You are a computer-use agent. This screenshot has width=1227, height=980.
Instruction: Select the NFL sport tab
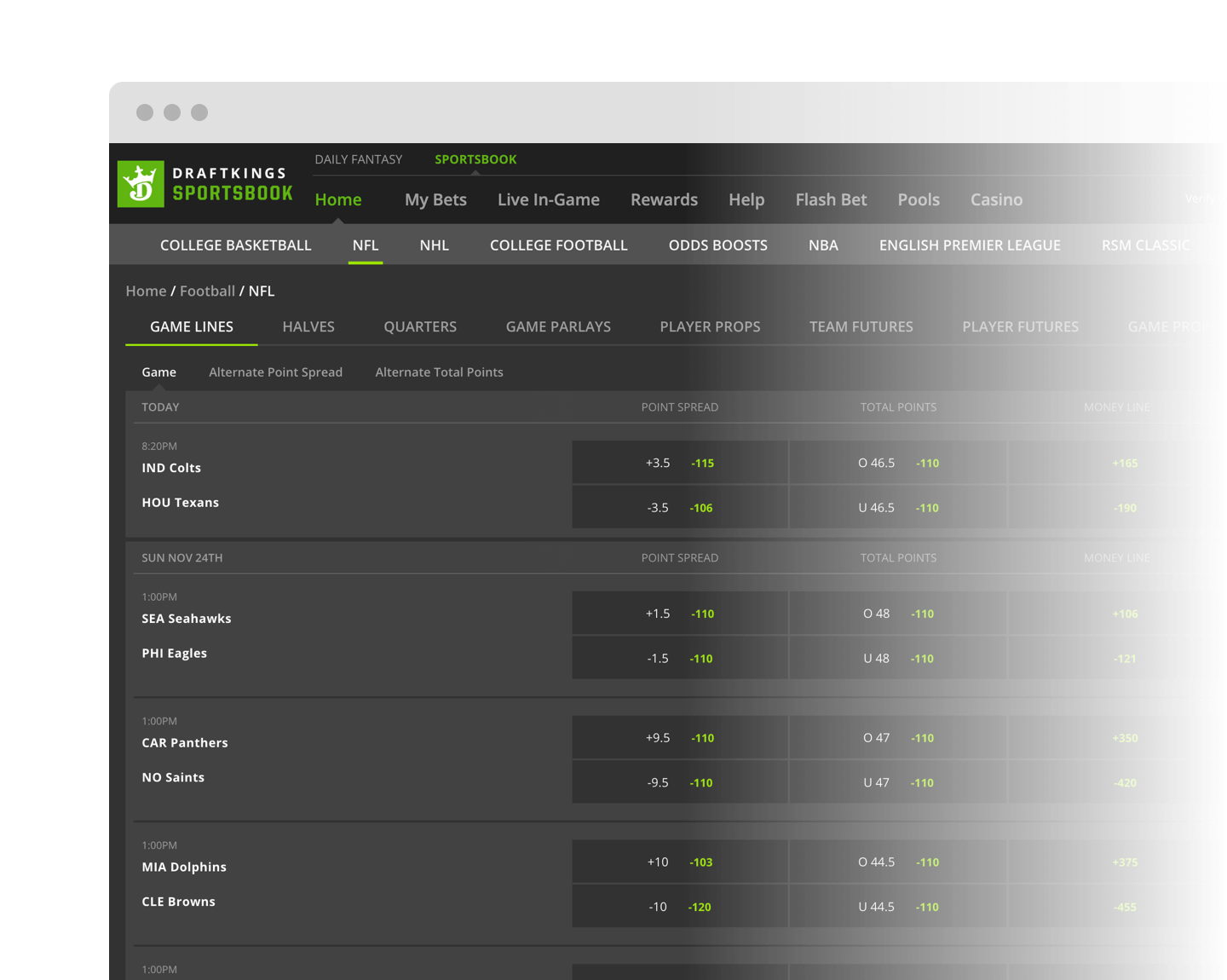tap(366, 245)
